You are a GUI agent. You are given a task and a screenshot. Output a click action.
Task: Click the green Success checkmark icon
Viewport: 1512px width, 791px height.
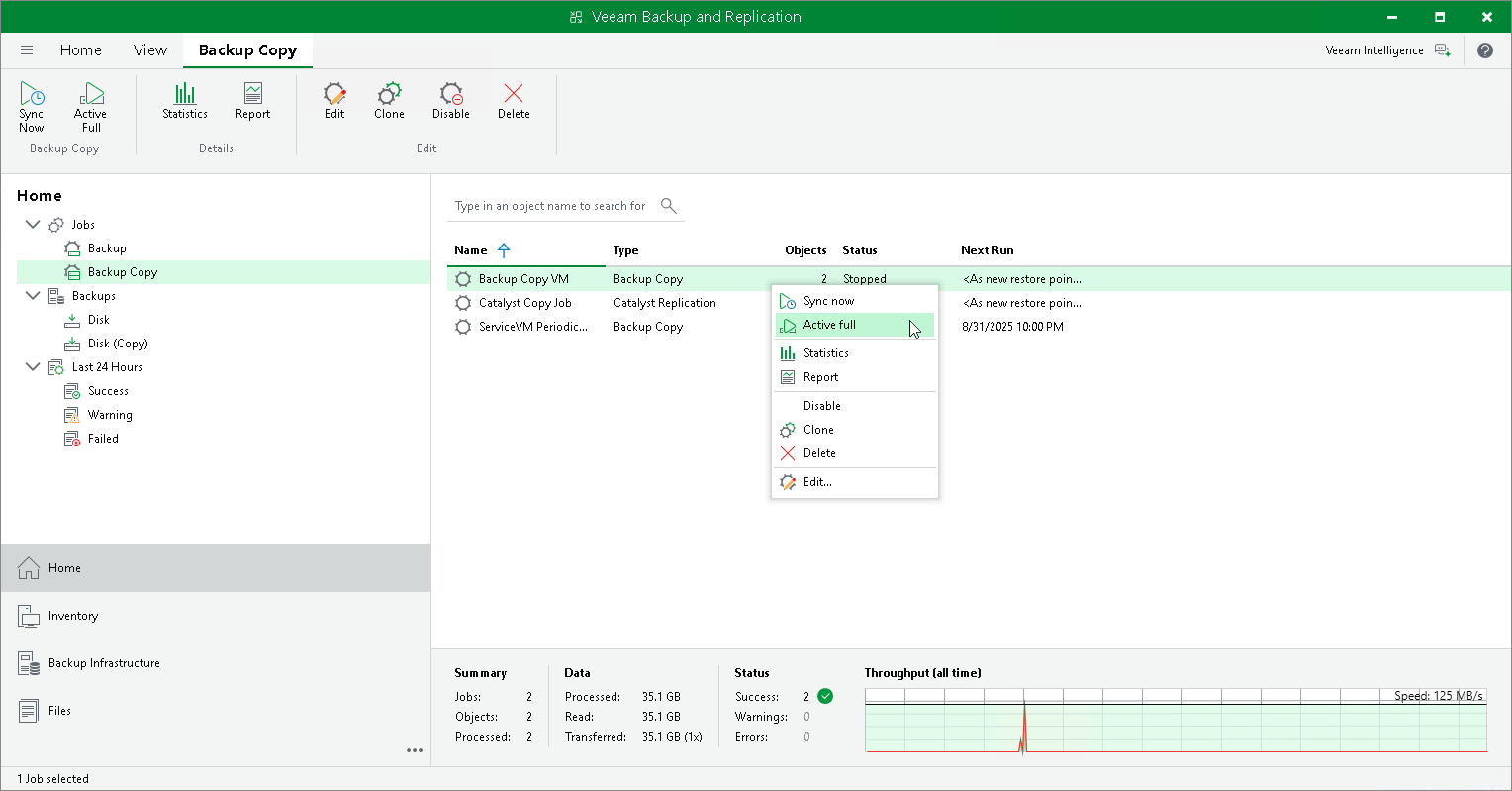825,696
